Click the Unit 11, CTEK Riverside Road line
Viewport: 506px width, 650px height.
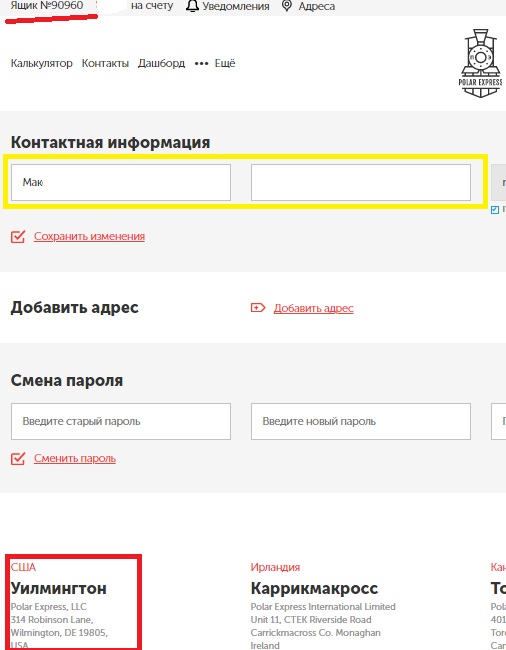click(311, 620)
